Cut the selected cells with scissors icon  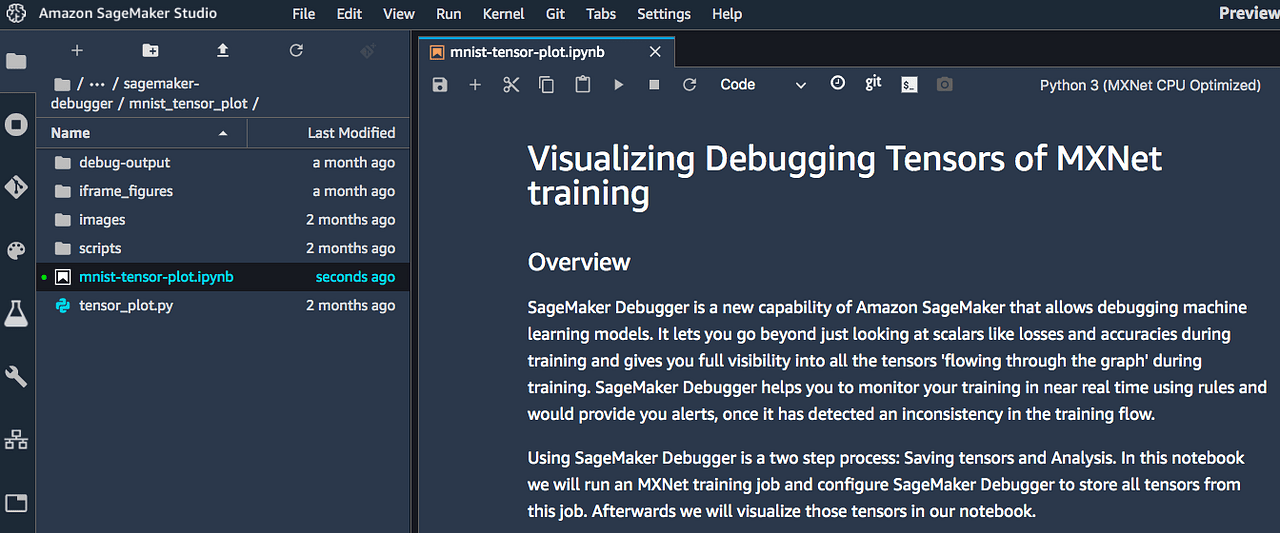[x=511, y=85]
